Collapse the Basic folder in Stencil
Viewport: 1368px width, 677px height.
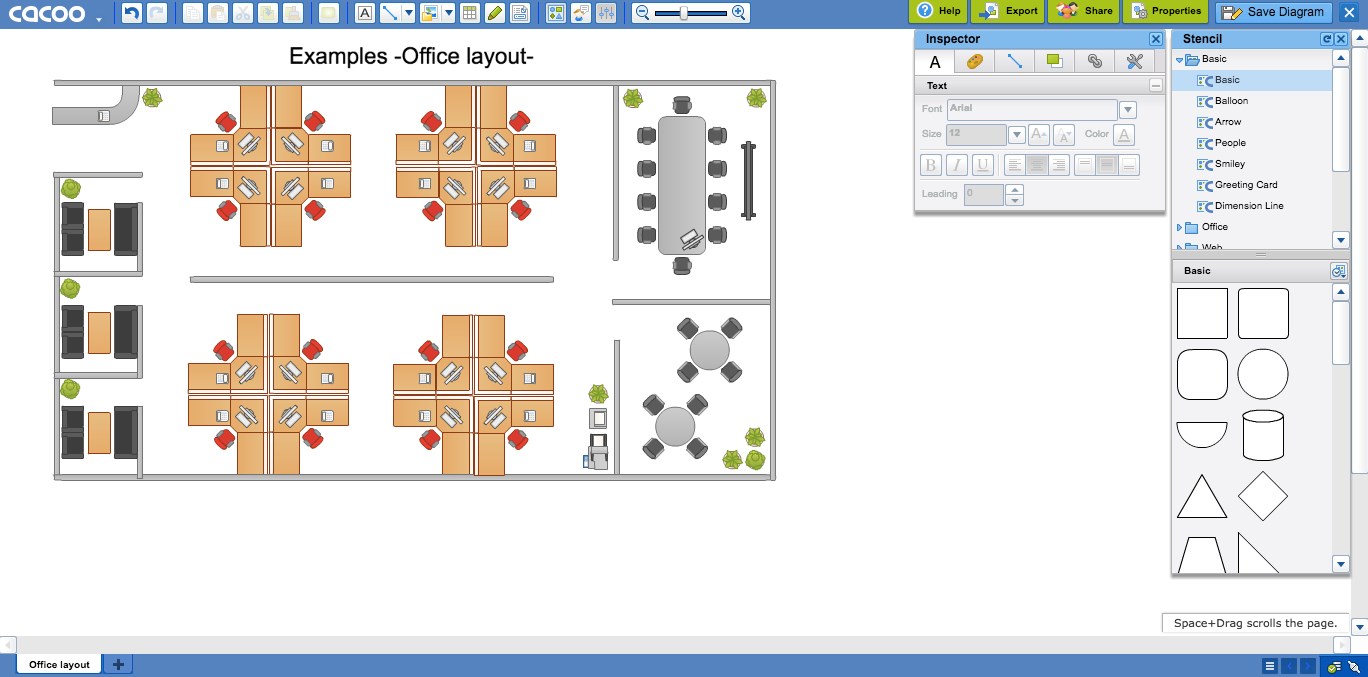[1180, 60]
